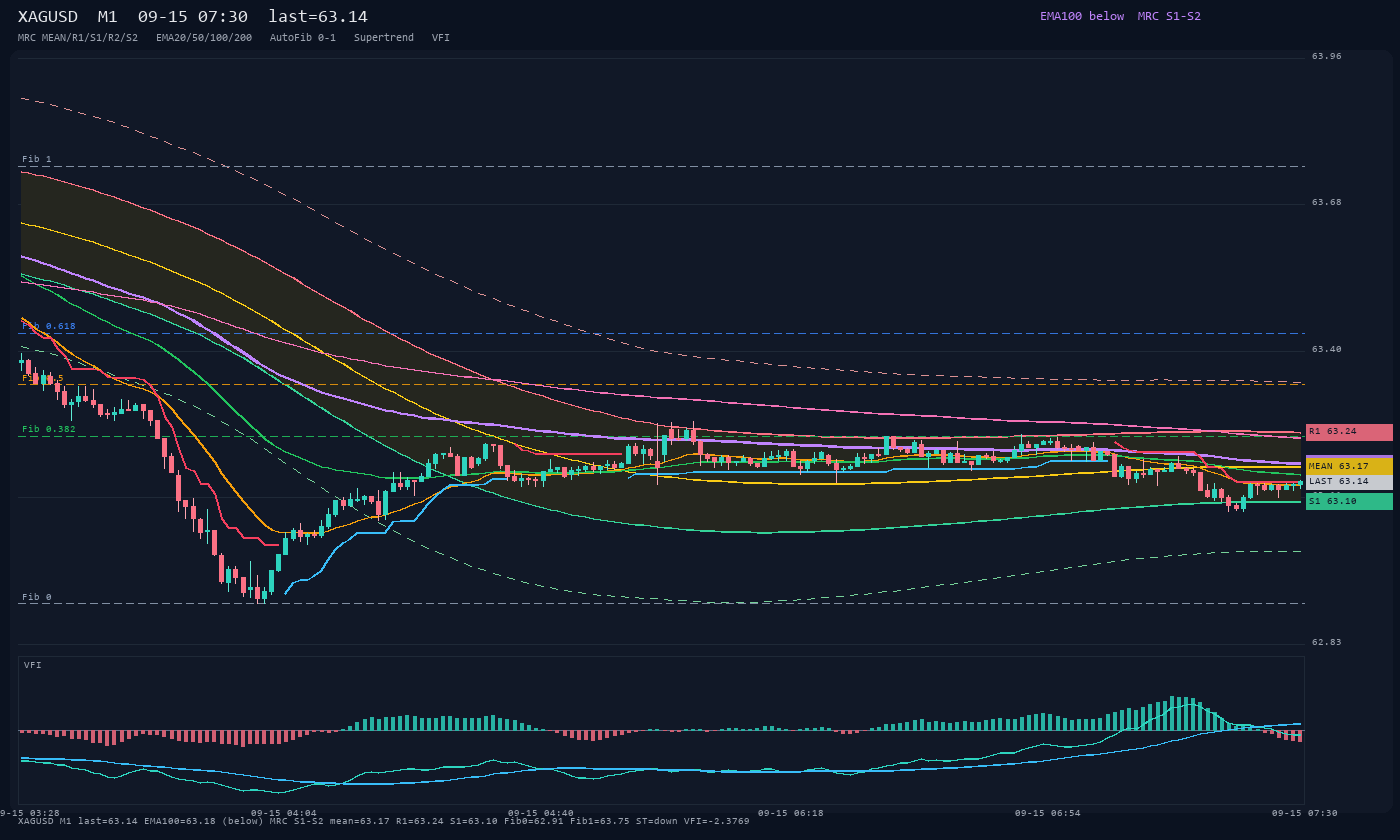Image resolution: width=1400 pixels, height=840 pixels.
Task: Select the "EMA20/50/100/200" legend entry
Action: (204, 38)
